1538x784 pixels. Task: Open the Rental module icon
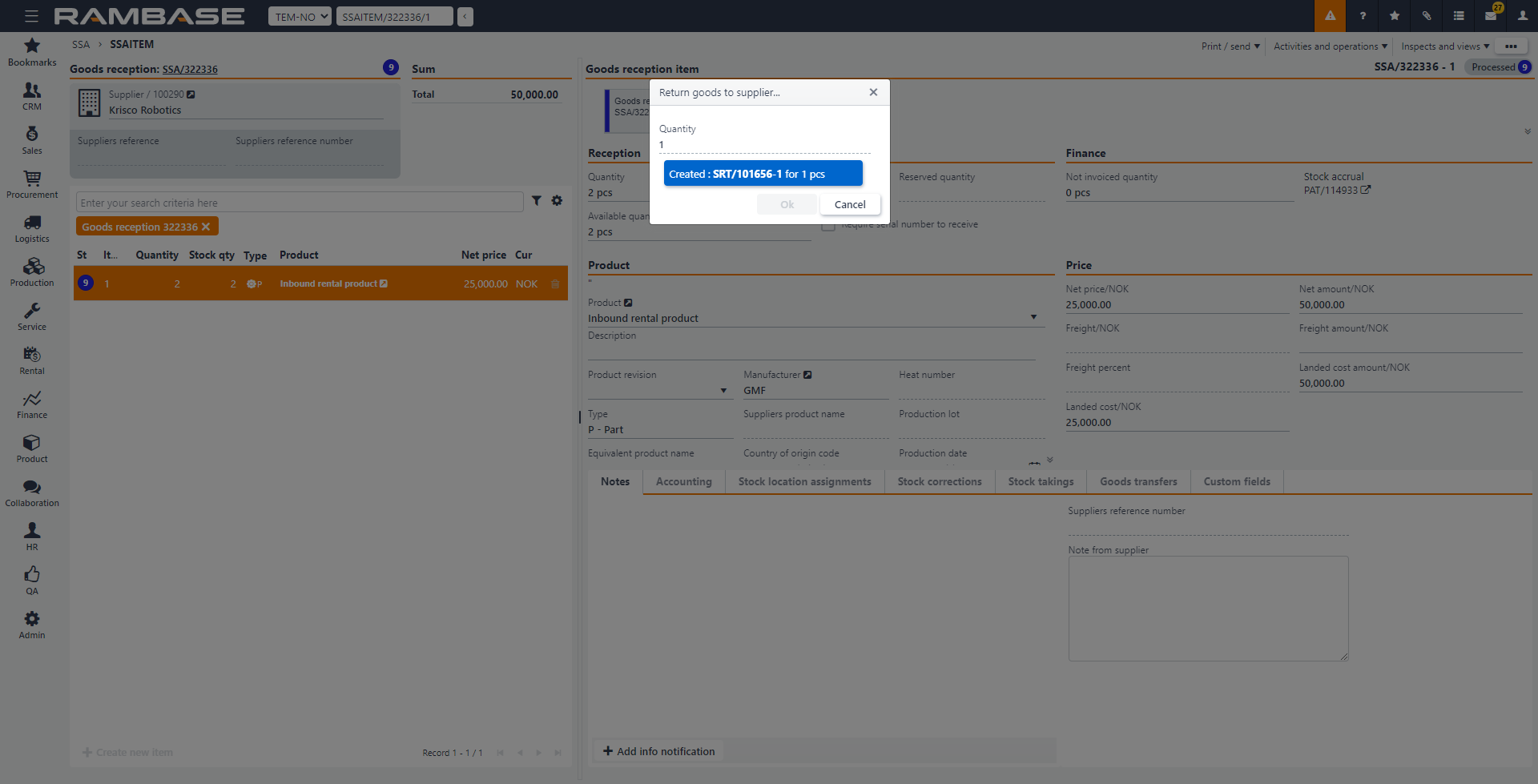(32, 360)
